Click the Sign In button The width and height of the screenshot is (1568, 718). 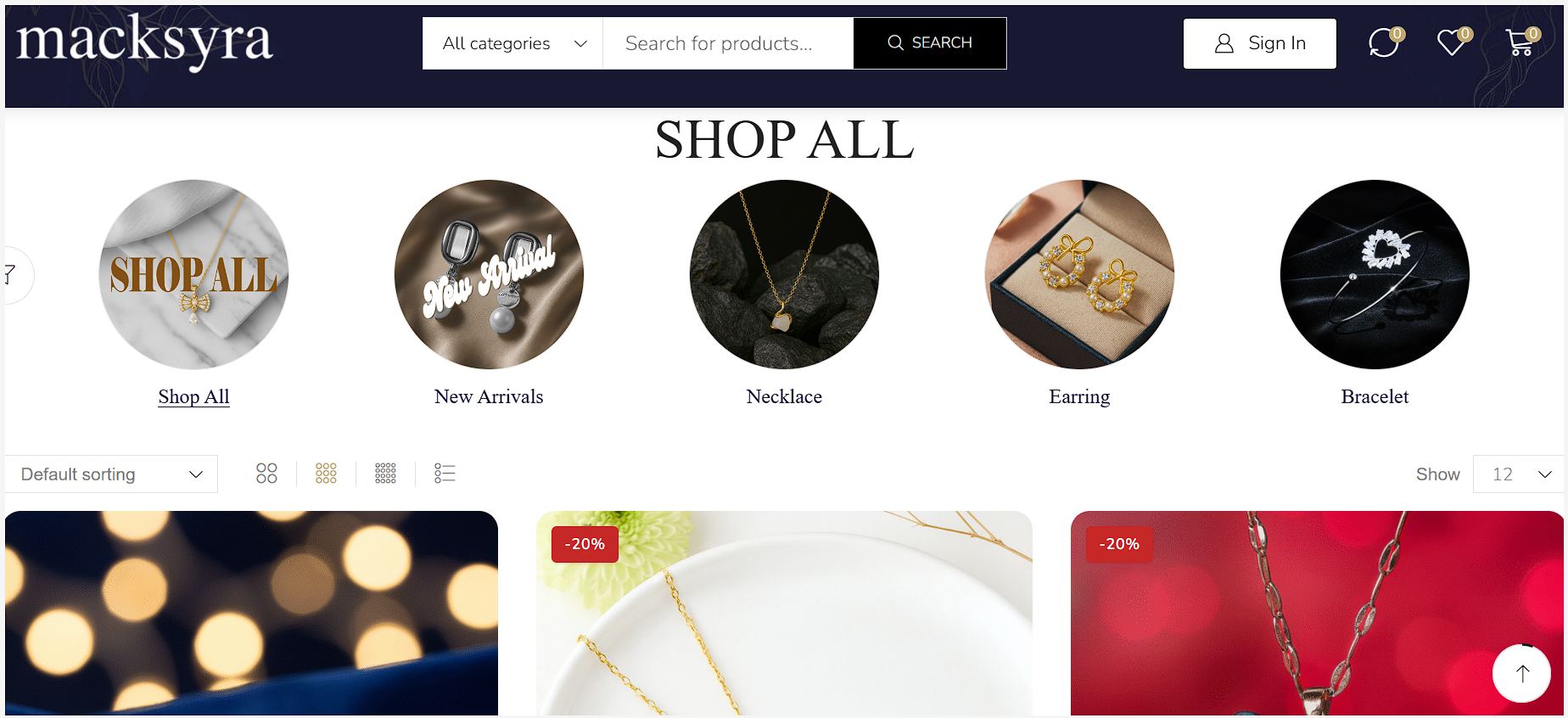point(1259,43)
